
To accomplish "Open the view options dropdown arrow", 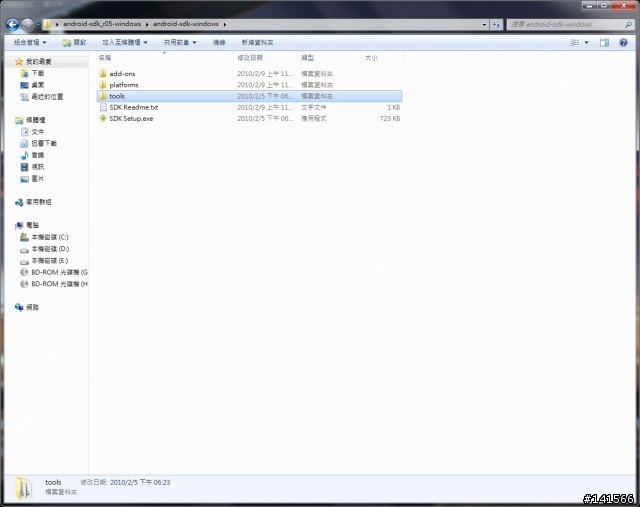I will (587, 42).
